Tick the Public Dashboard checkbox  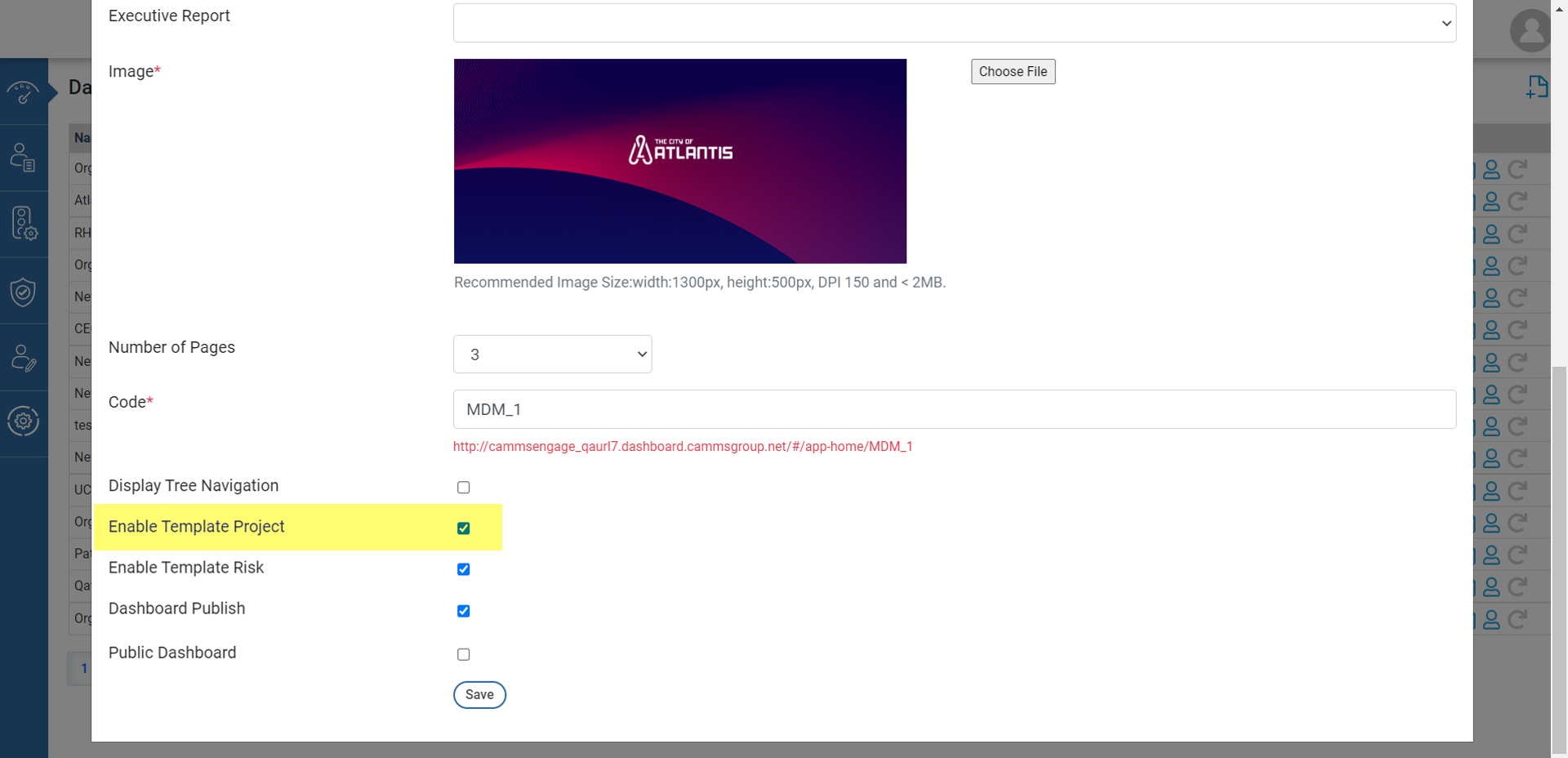pos(463,654)
